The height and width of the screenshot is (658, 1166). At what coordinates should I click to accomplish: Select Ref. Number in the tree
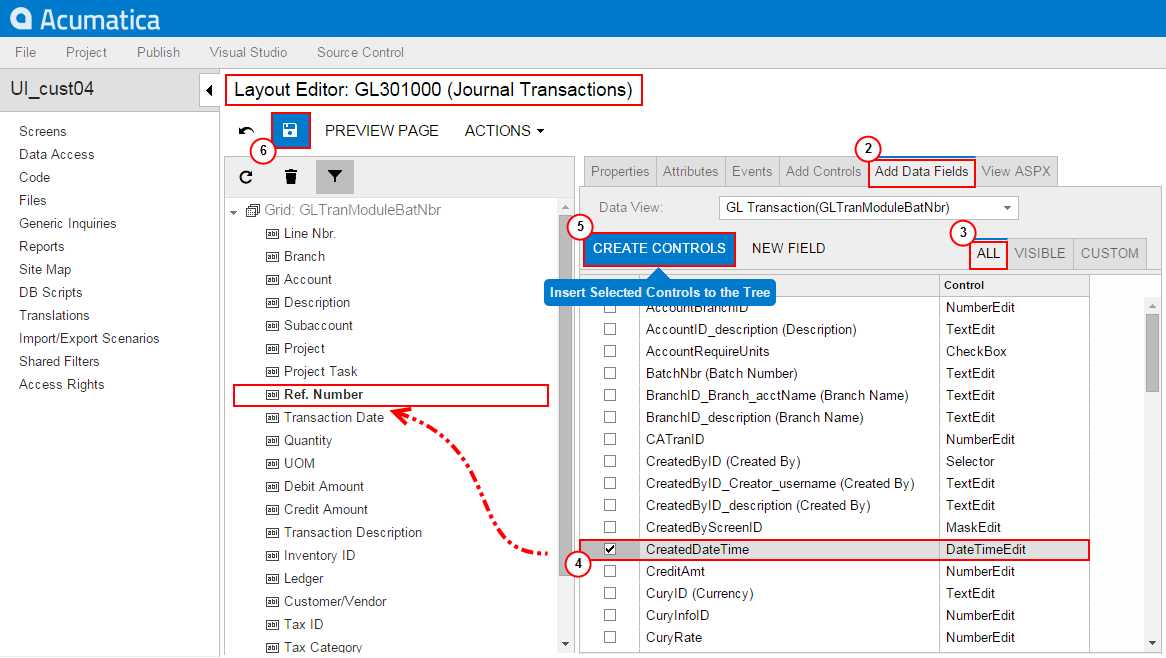click(323, 395)
